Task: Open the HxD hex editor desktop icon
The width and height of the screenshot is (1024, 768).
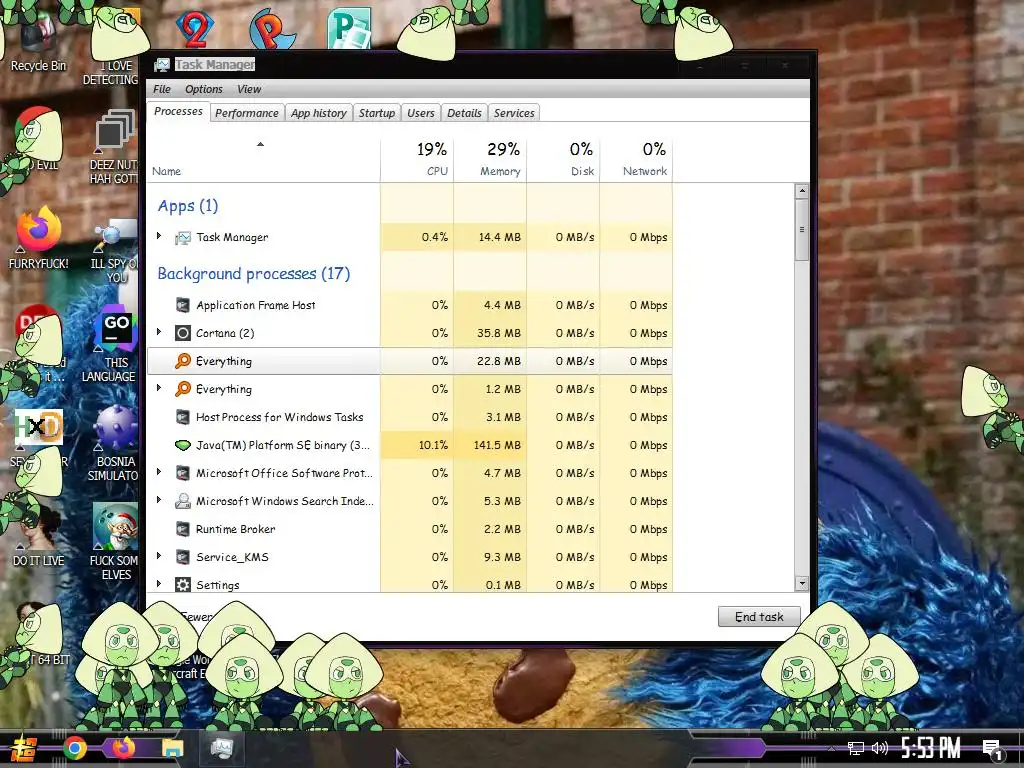Action: 39,428
